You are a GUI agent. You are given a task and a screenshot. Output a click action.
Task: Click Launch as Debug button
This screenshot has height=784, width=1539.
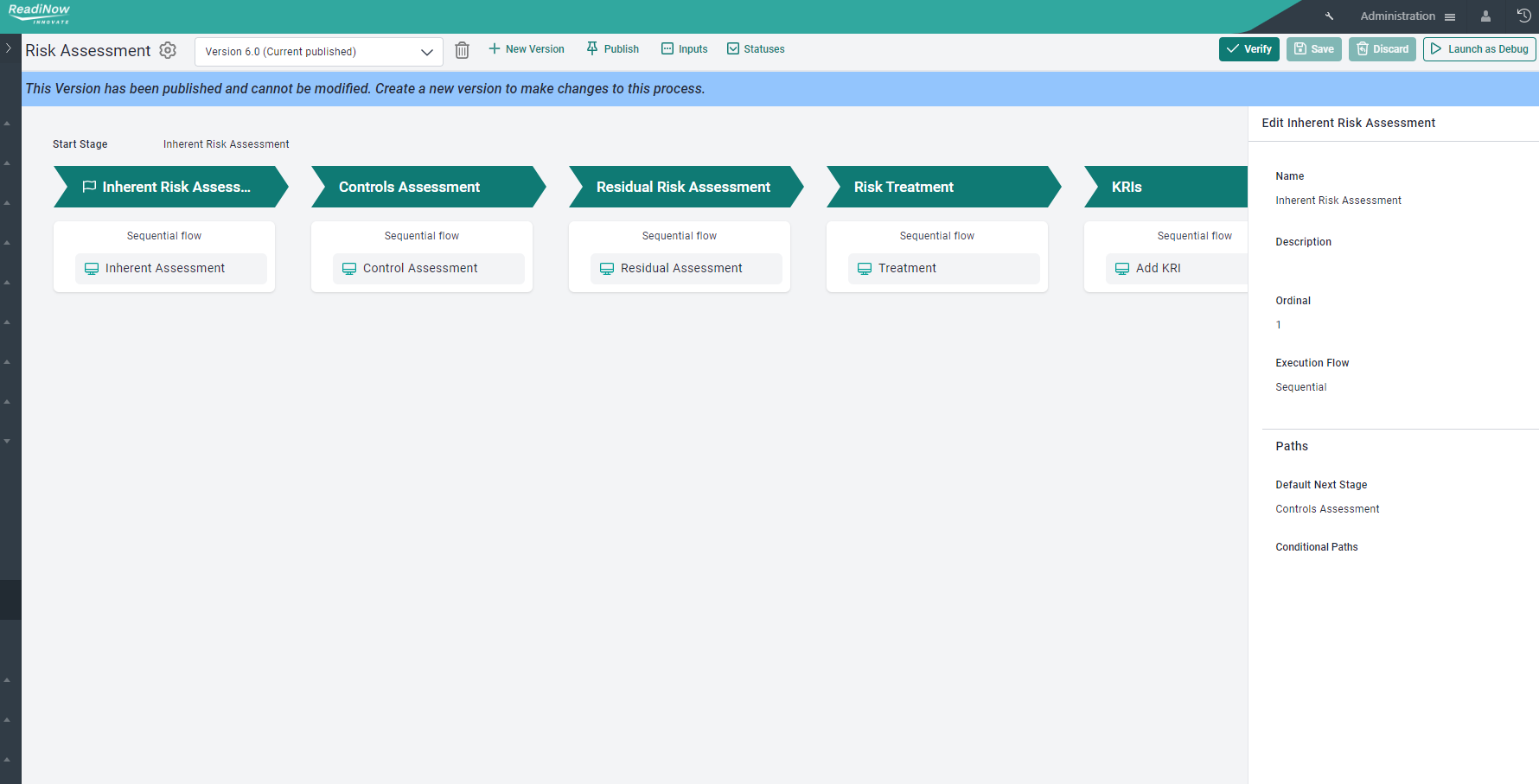1479,49
